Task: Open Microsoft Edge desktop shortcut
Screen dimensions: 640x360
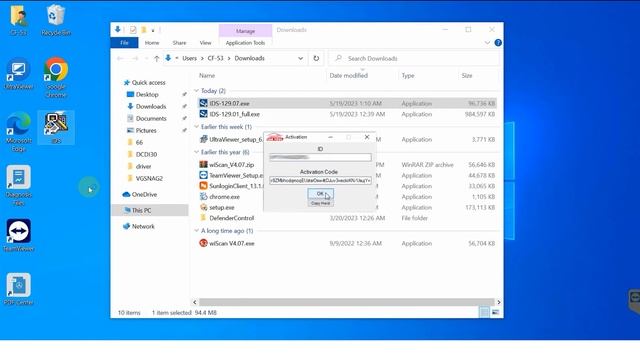Action: [18, 131]
